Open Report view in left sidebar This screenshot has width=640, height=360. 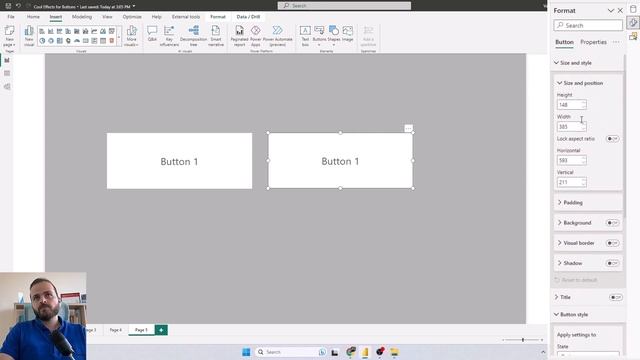pyautogui.click(x=7, y=60)
